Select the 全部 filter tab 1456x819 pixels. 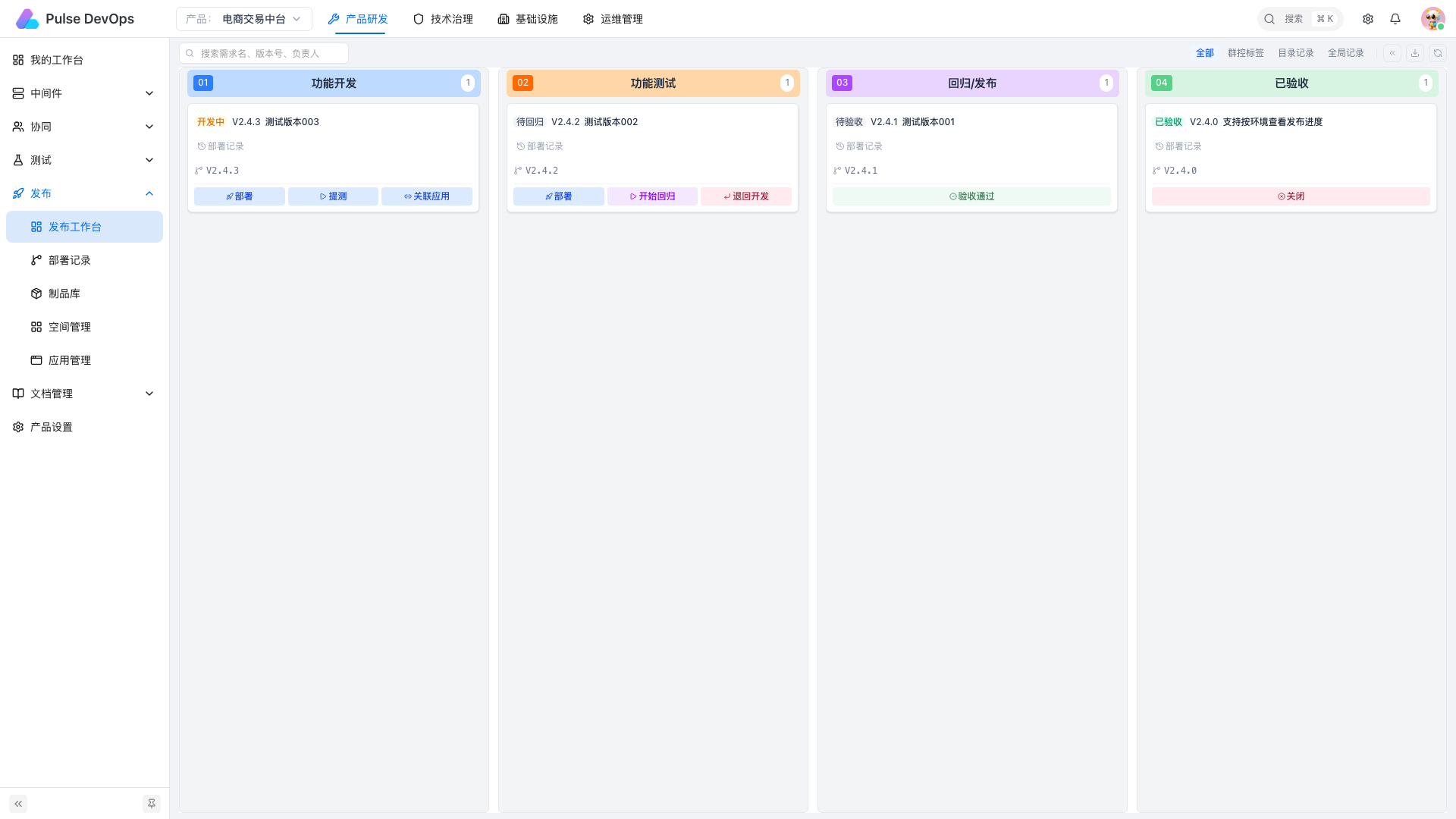(x=1205, y=53)
